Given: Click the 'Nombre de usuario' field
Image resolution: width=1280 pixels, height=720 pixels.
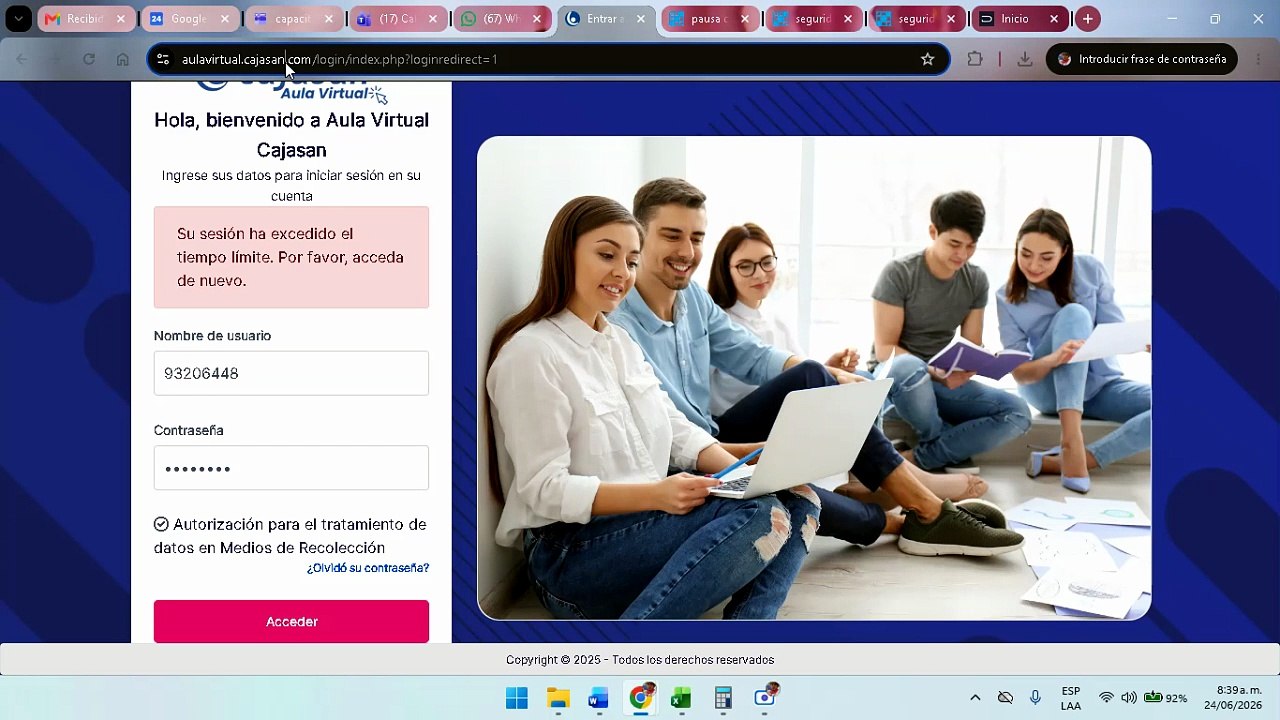Looking at the screenshot, I should coord(291,373).
